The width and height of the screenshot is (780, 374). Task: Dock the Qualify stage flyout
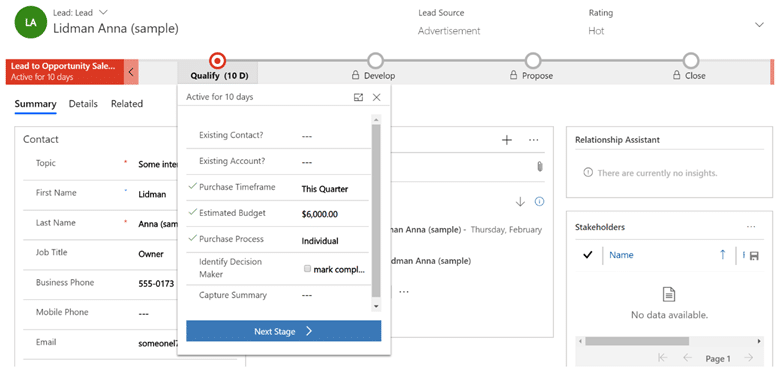click(358, 97)
